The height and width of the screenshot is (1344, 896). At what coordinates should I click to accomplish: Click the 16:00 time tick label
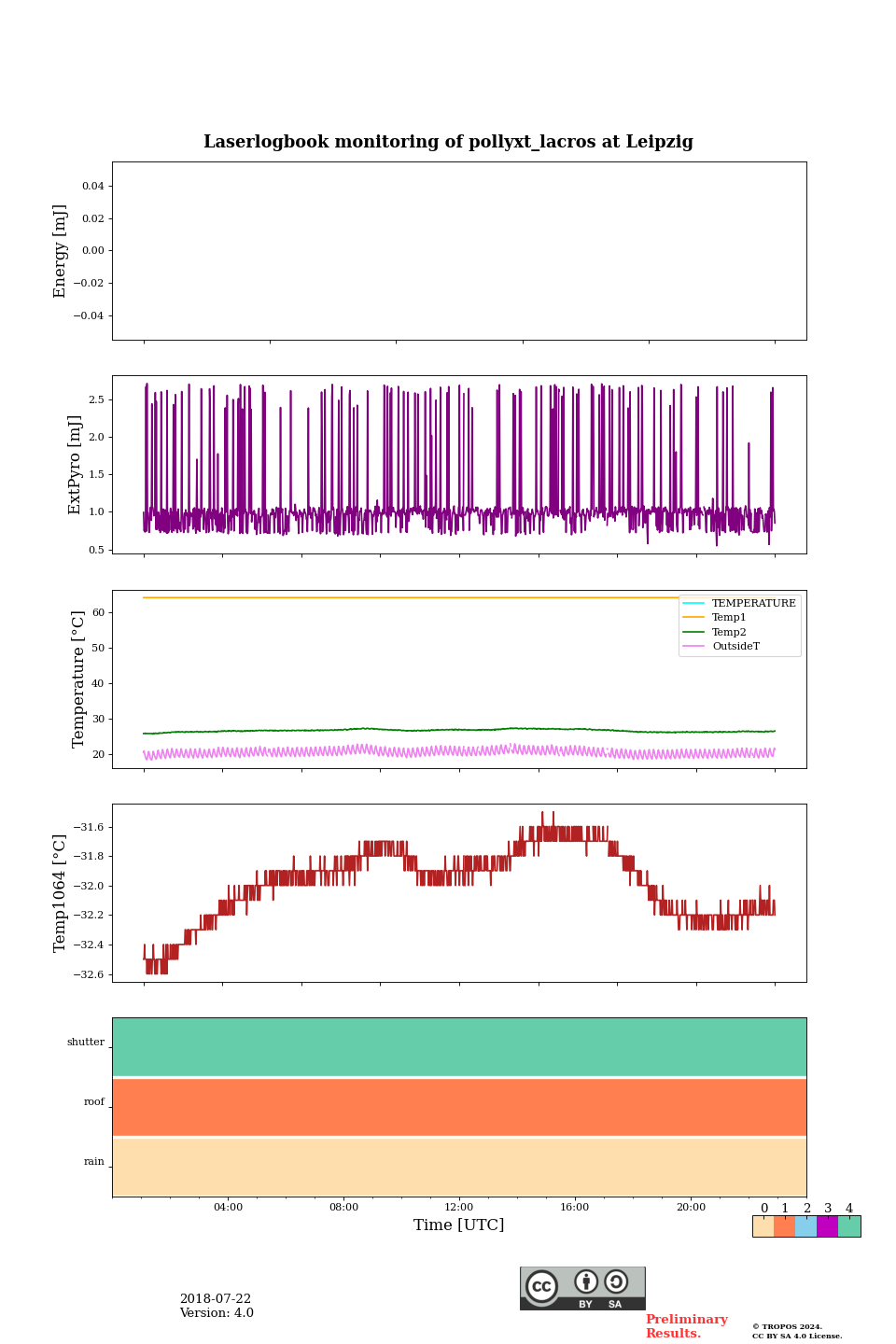tap(575, 1207)
